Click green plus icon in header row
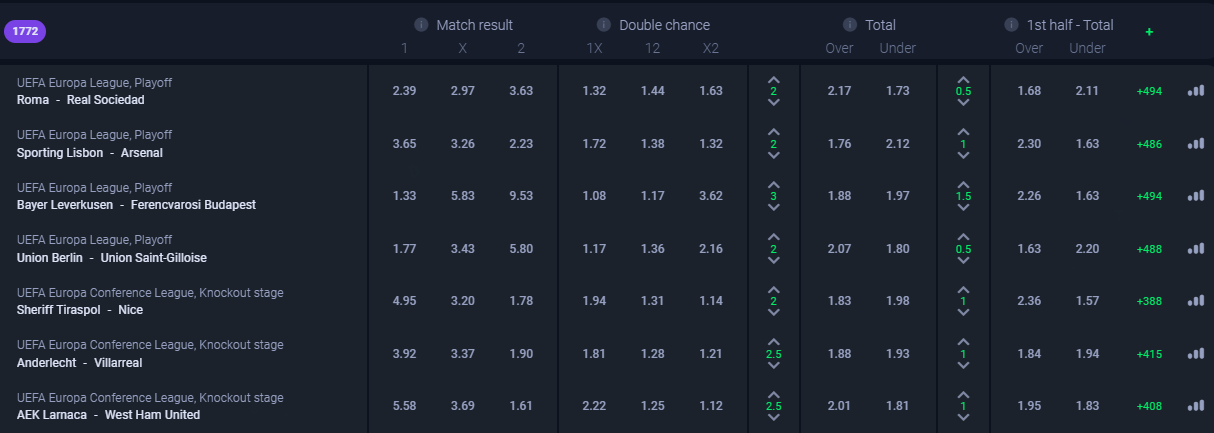Image resolution: width=1214 pixels, height=433 pixels. (x=1149, y=32)
